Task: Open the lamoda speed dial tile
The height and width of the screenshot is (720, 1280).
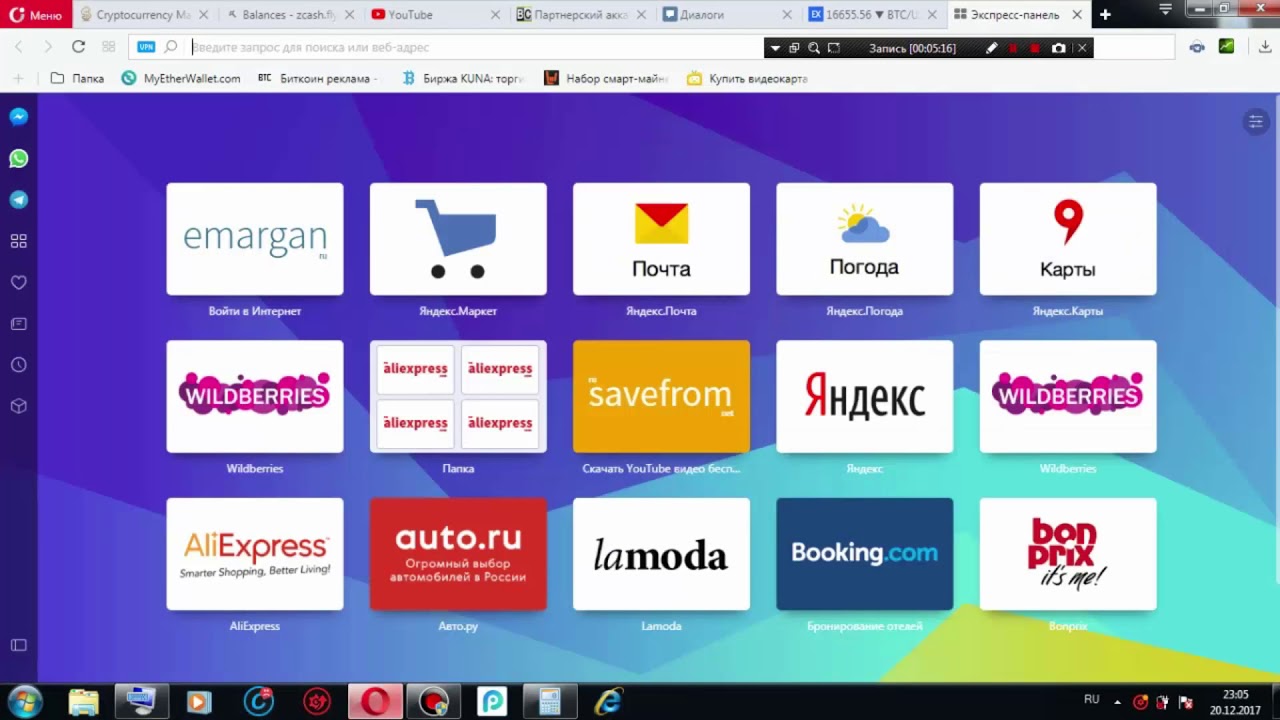Action: (661, 554)
